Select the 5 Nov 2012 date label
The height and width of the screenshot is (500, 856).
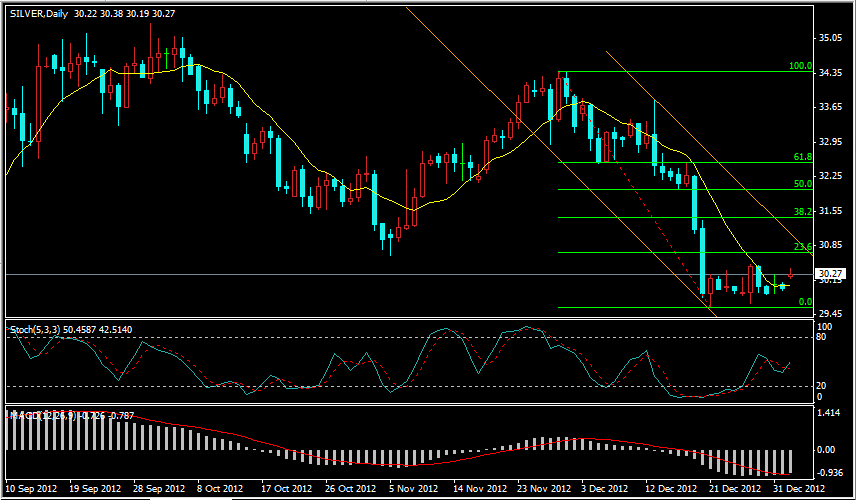click(414, 489)
